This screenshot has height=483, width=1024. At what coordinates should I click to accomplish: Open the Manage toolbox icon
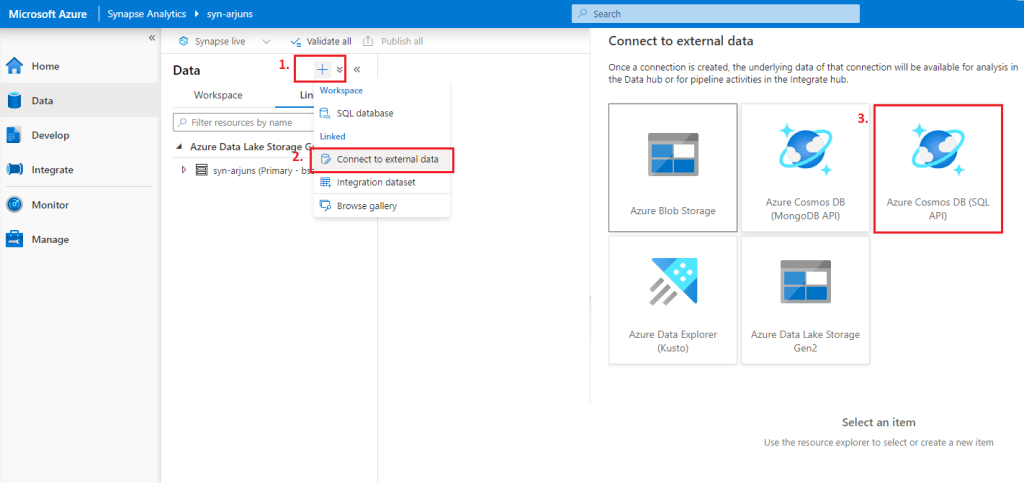click(15, 240)
